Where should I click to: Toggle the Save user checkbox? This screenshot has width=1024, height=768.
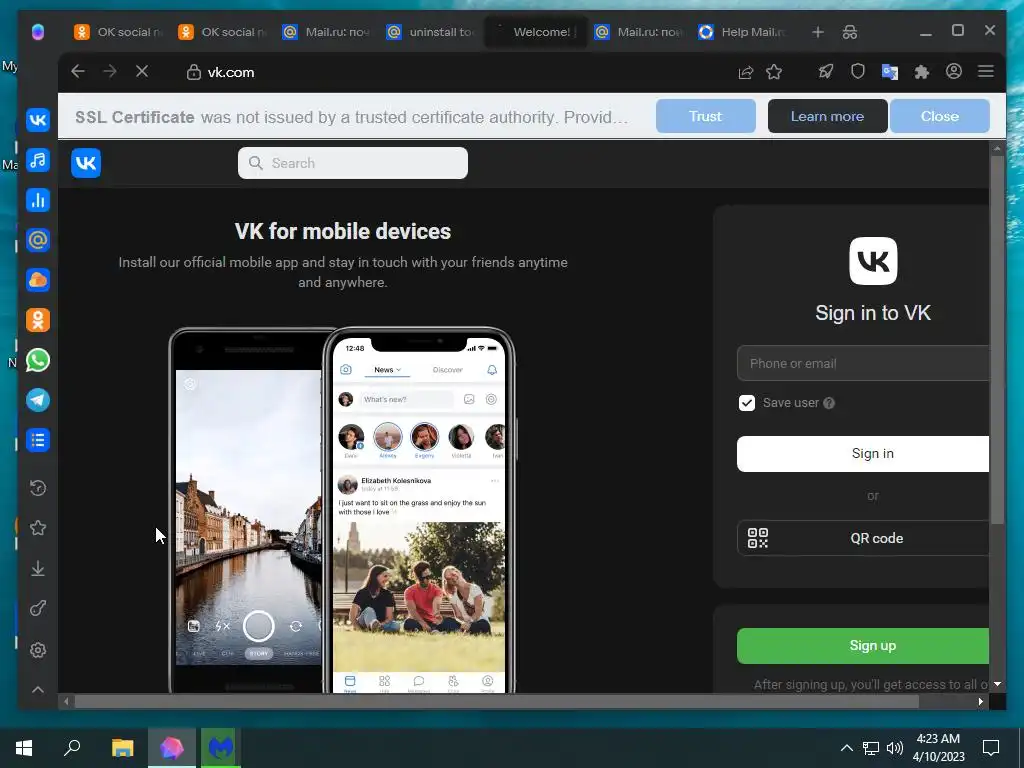pos(747,403)
